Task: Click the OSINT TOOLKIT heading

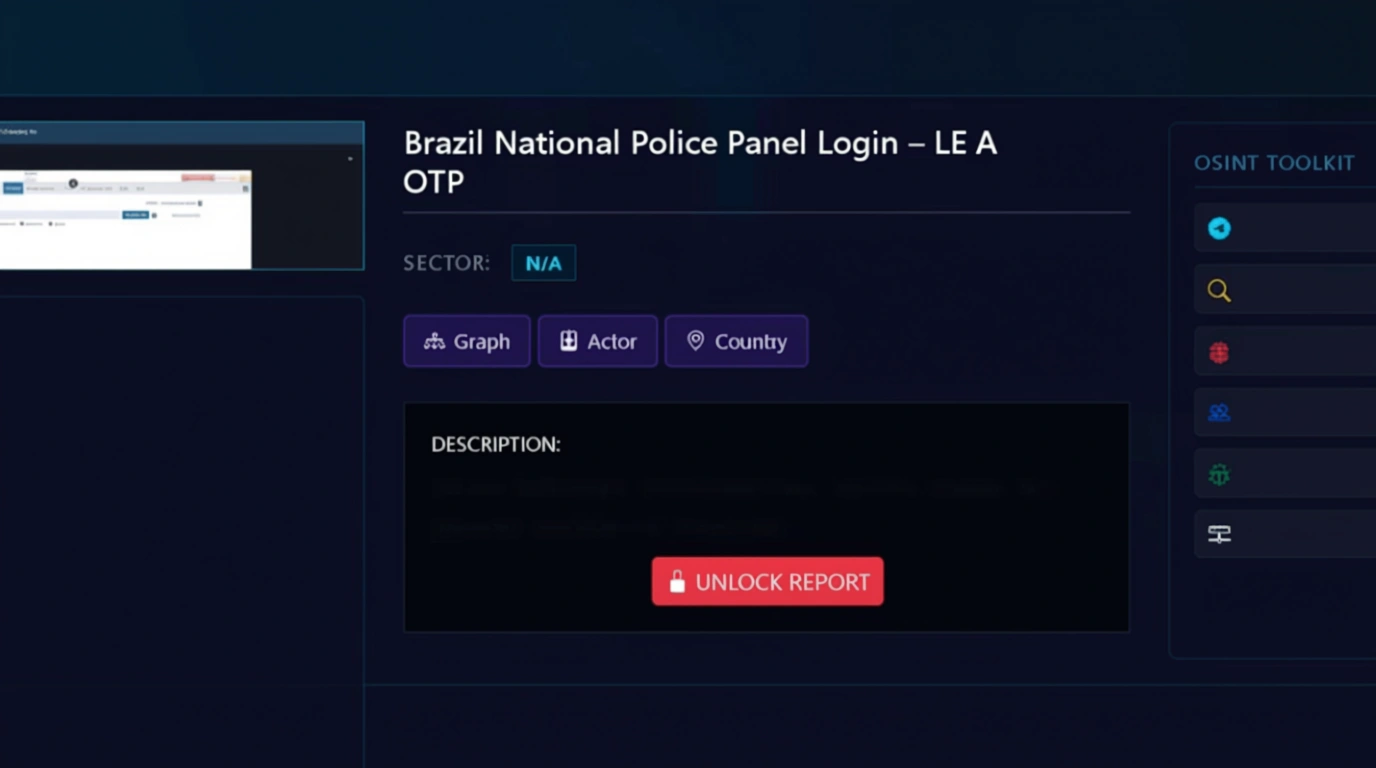Action: [x=1273, y=163]
